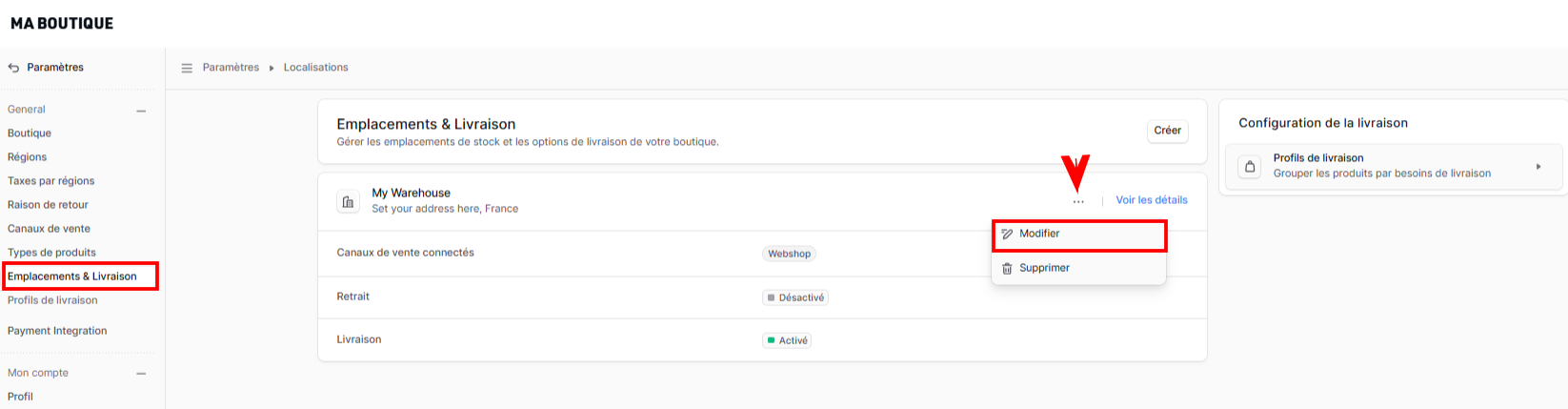Click the My Warehouse building icon
This screenshot has height=409, width=1568.
348,202
